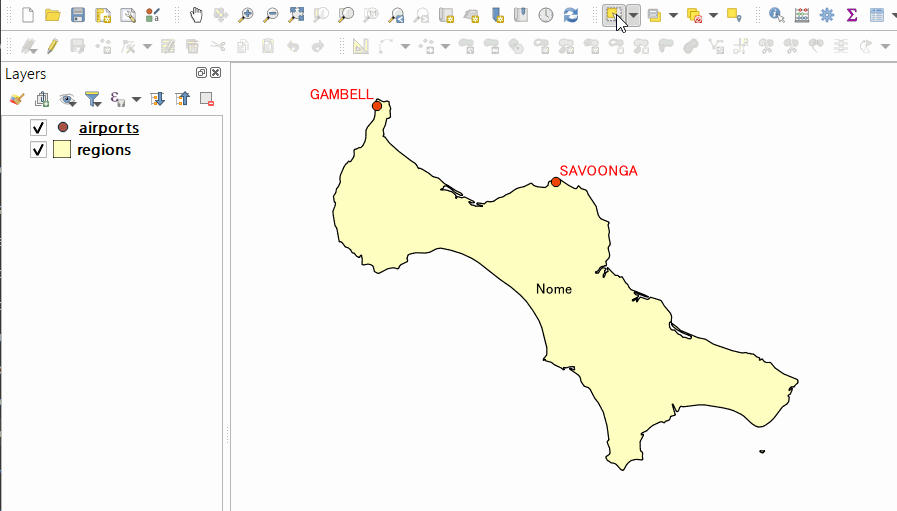This screenshot has width=897, height=511.
Task: Expand all layers in the panel
Action: [x=157, y=99]
